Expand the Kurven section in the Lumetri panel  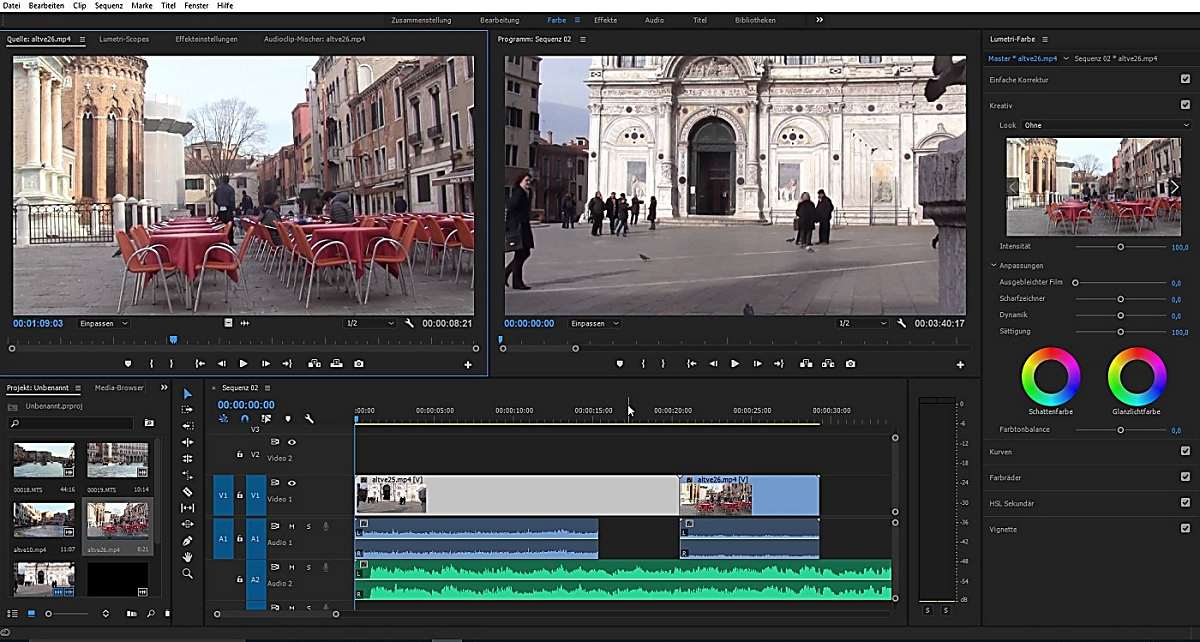pyautogui.click(x=1000, y=451)
